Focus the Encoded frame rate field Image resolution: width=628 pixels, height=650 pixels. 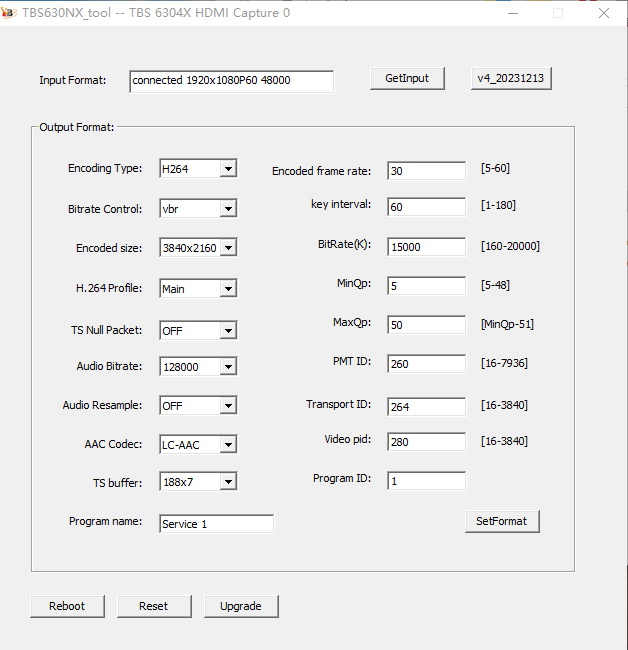426,171
